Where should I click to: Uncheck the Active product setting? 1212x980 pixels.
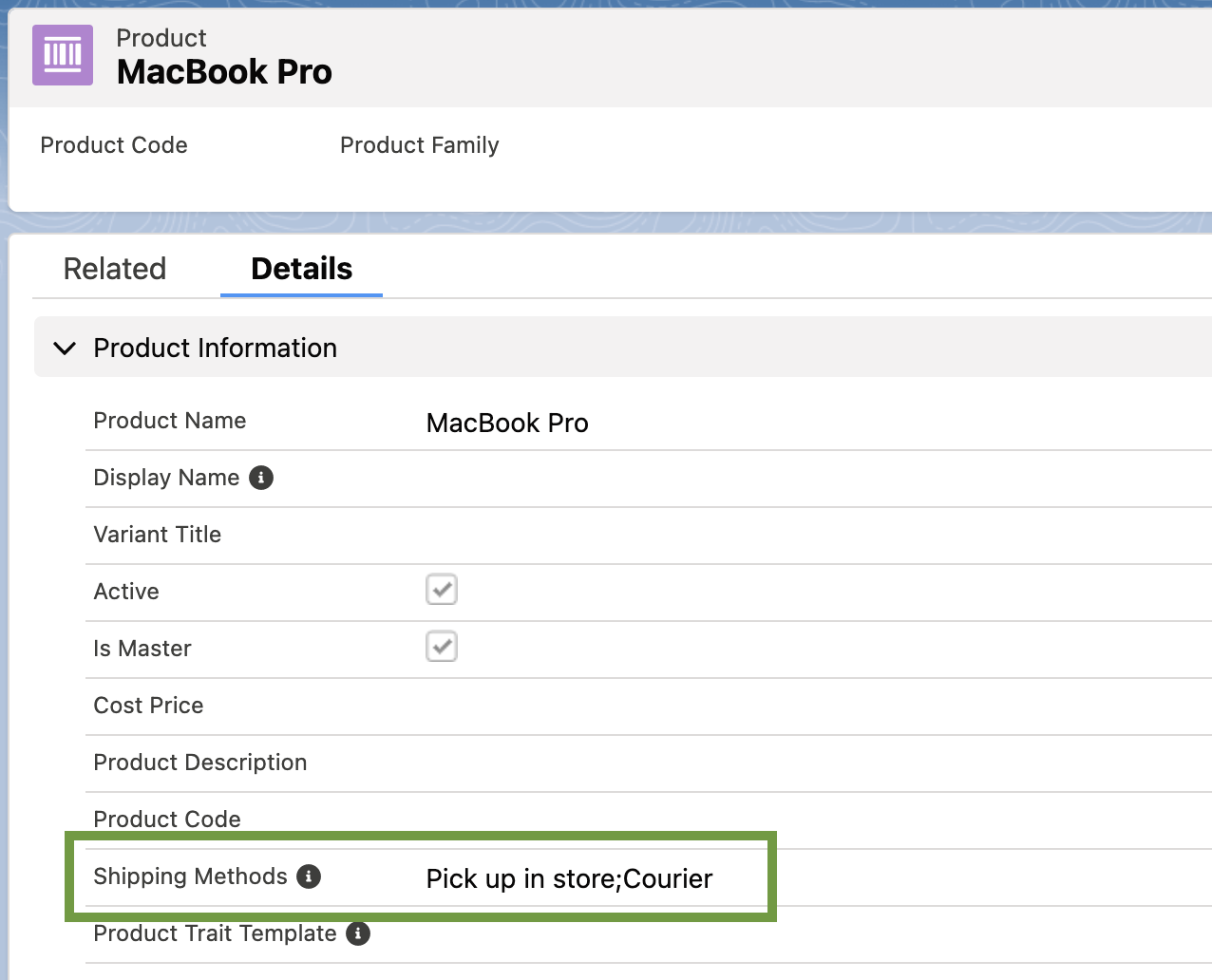click(441, 589)
